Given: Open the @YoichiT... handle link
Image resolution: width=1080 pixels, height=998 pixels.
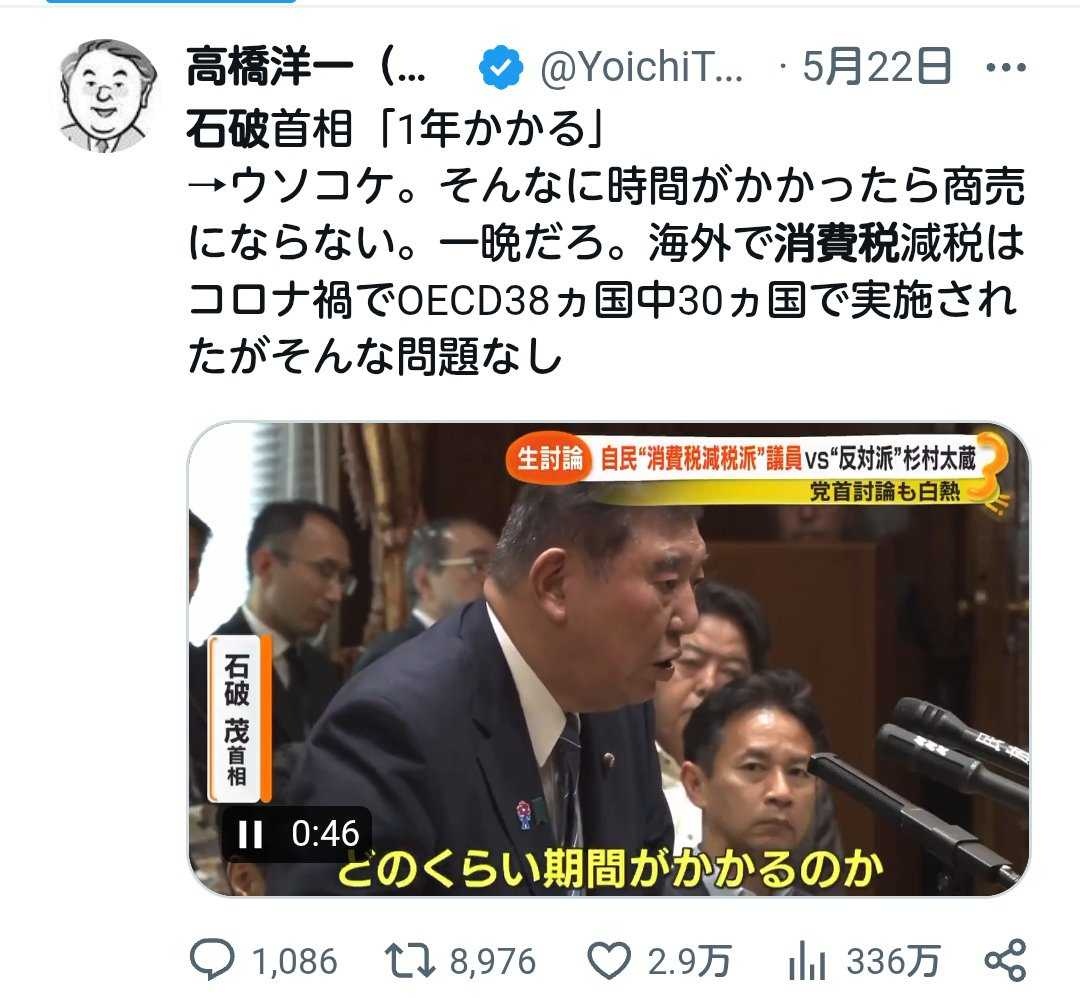Looking at the screenshot, I should point(641,67).
